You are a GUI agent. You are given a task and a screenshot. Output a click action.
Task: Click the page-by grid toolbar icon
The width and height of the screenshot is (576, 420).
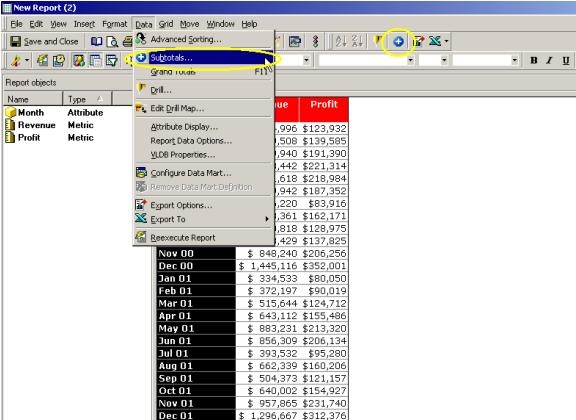click(95, 60)
